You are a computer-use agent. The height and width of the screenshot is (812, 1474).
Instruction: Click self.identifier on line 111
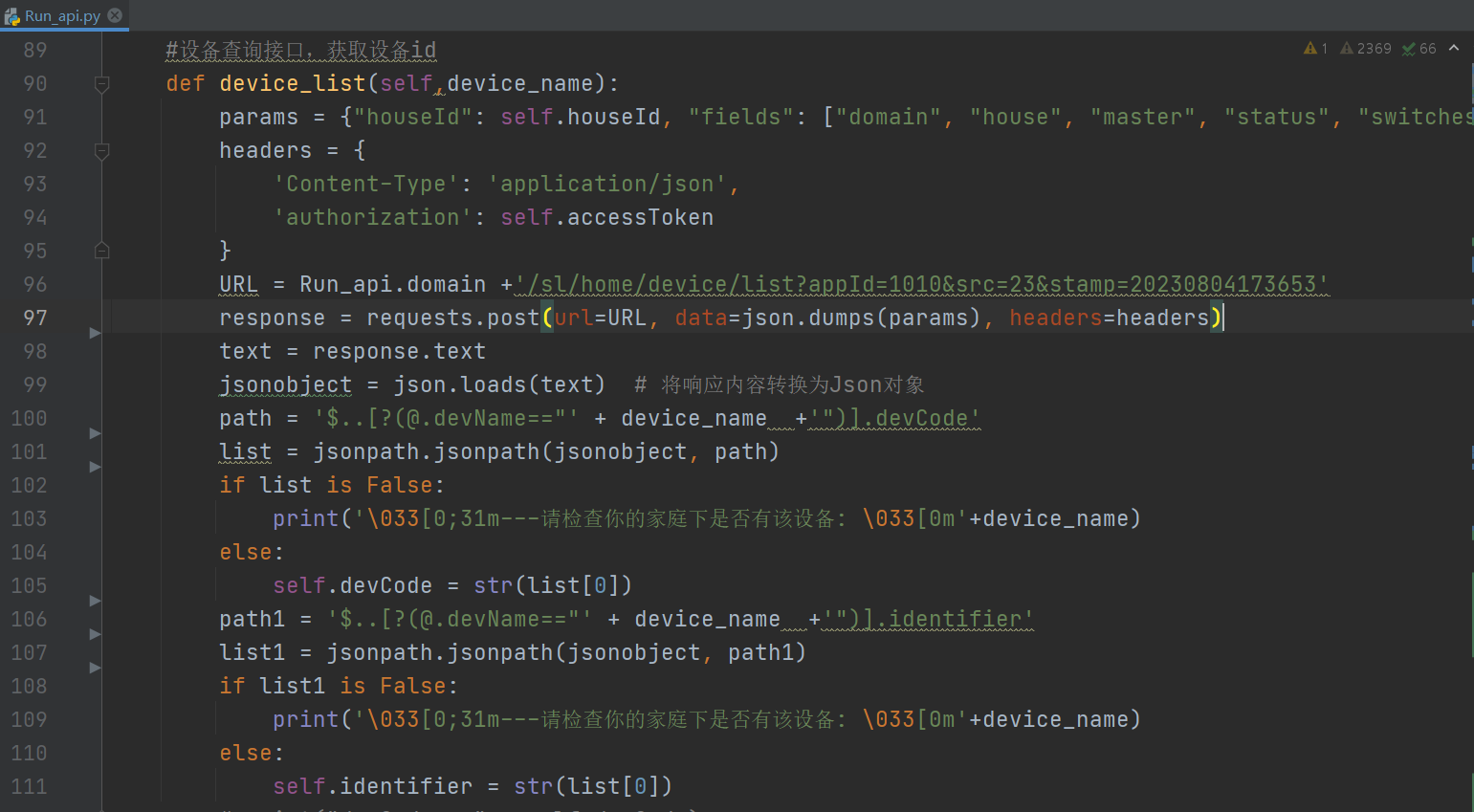(373, 786)
